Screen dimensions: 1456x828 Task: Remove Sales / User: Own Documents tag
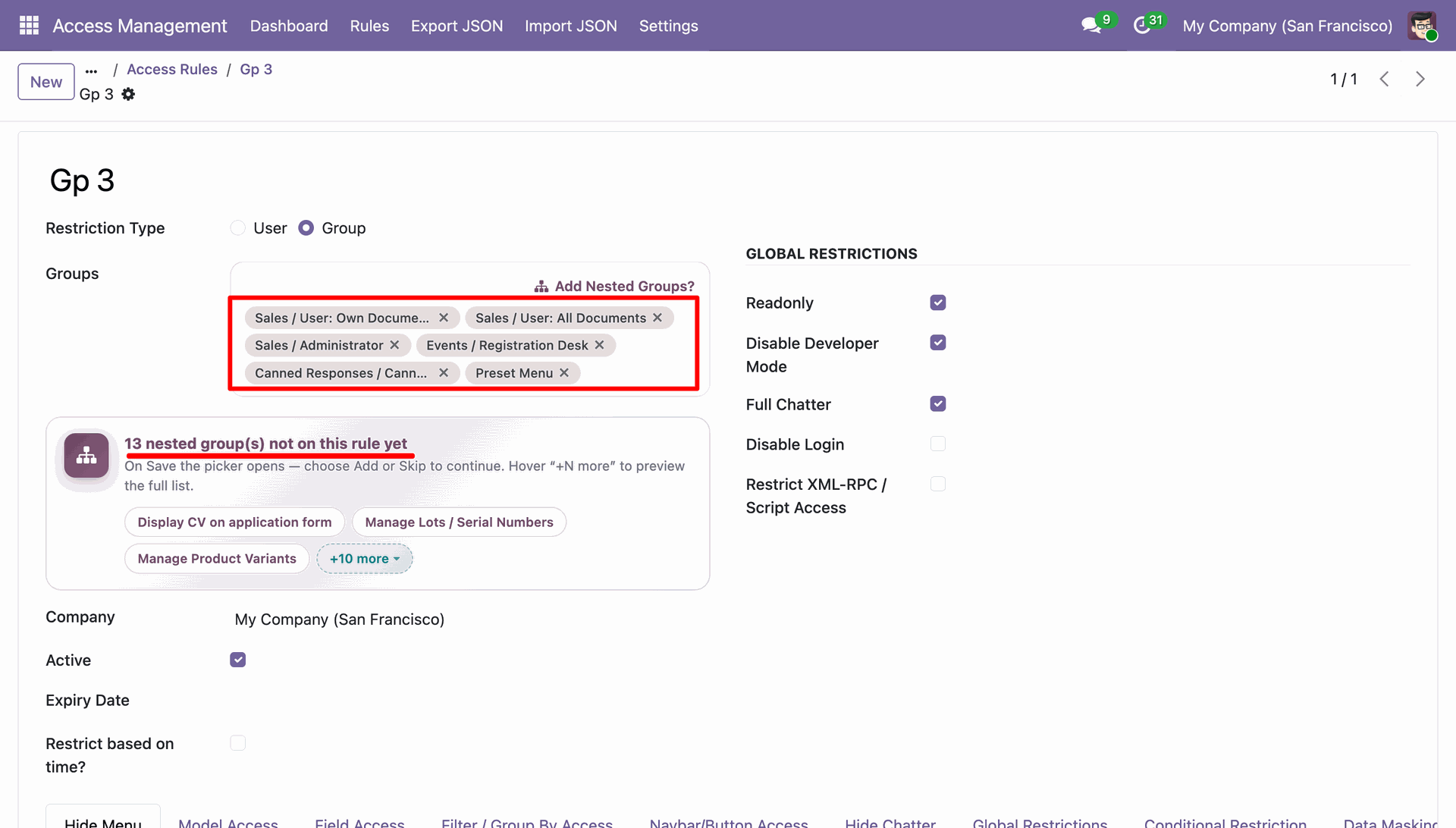[444, 318]
